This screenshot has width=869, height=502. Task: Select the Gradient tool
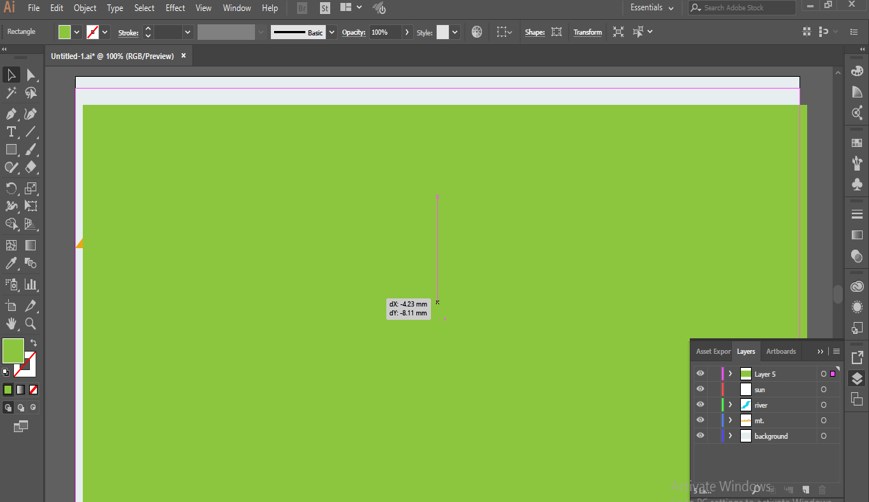tap(30, 245)
